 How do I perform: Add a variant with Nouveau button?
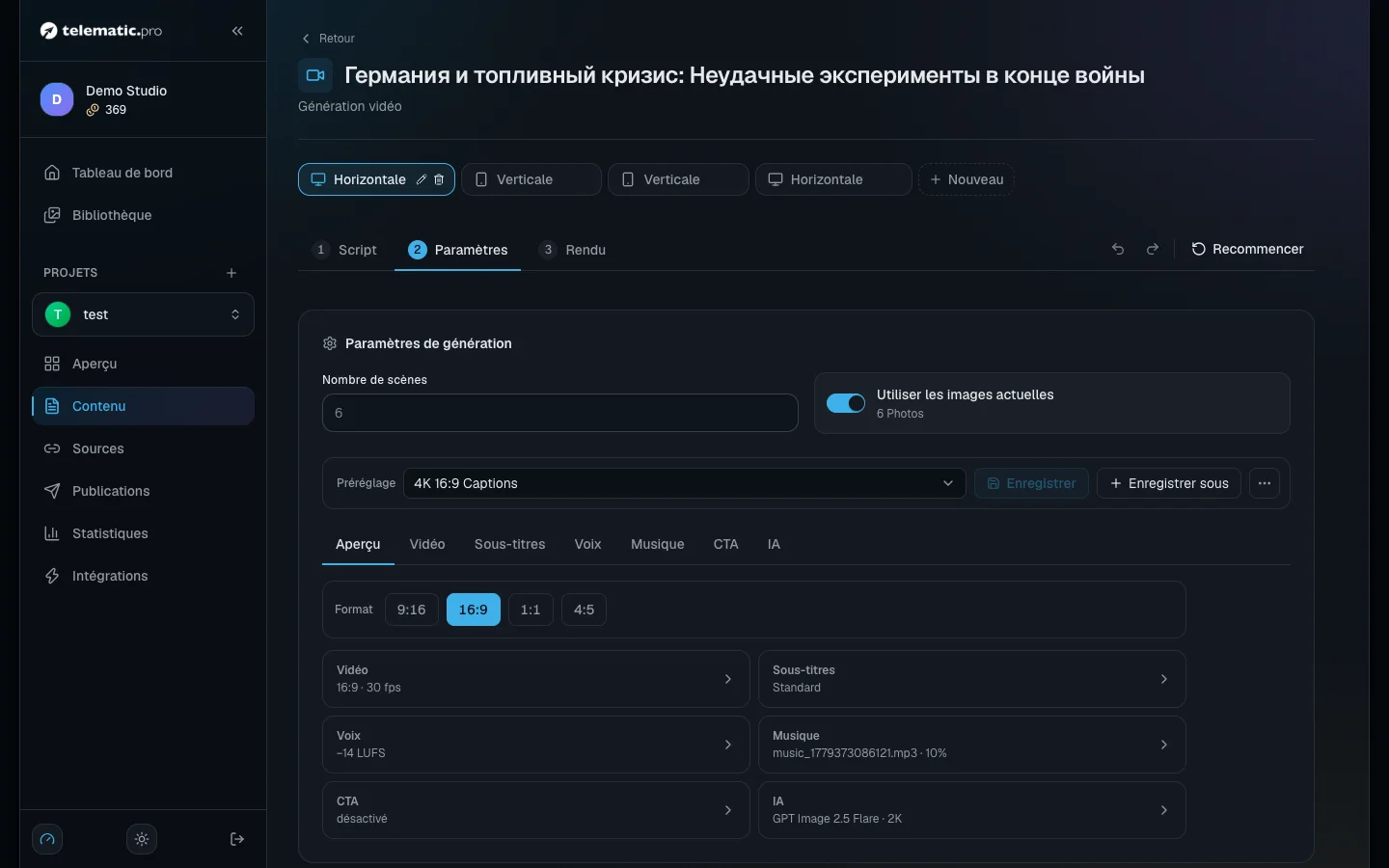967,179
